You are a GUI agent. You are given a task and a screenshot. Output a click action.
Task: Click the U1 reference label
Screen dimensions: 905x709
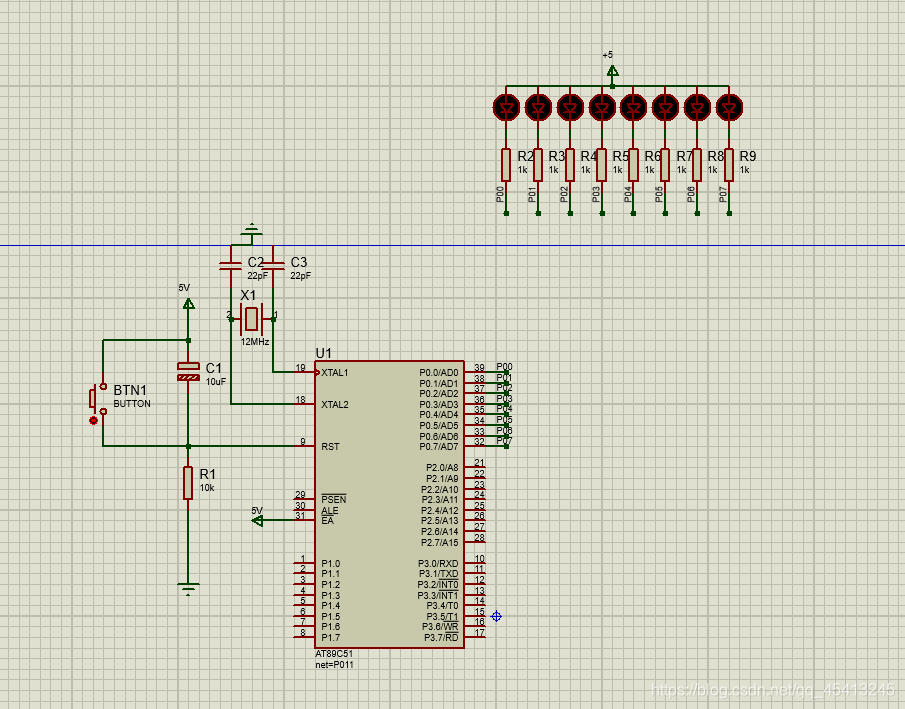coord(323,353)
